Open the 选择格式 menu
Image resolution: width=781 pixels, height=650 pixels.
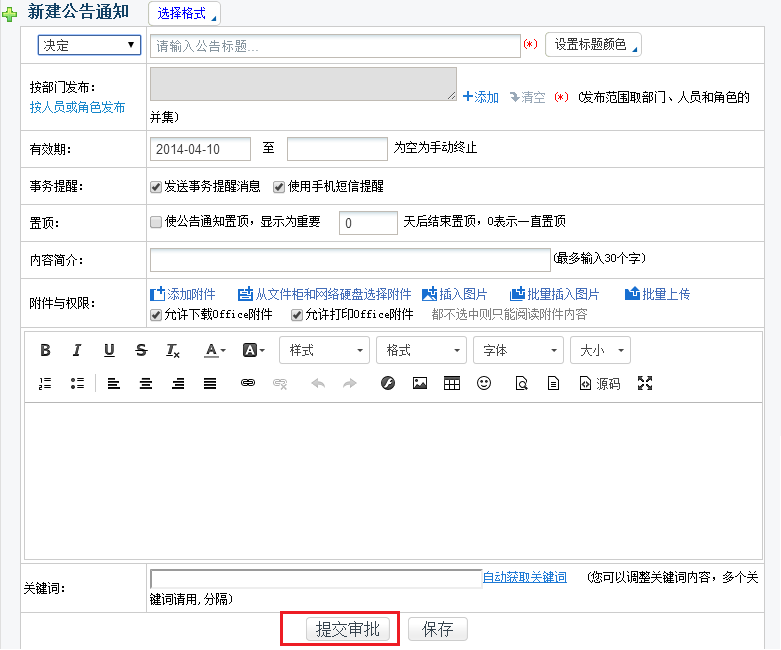(184, 13)
